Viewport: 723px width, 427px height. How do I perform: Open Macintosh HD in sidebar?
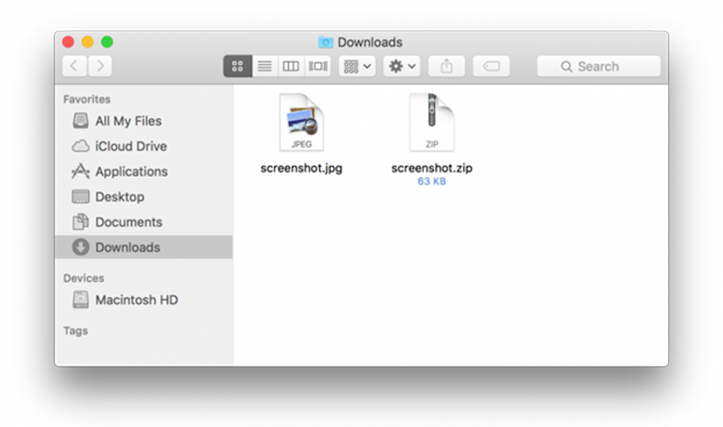143,300
